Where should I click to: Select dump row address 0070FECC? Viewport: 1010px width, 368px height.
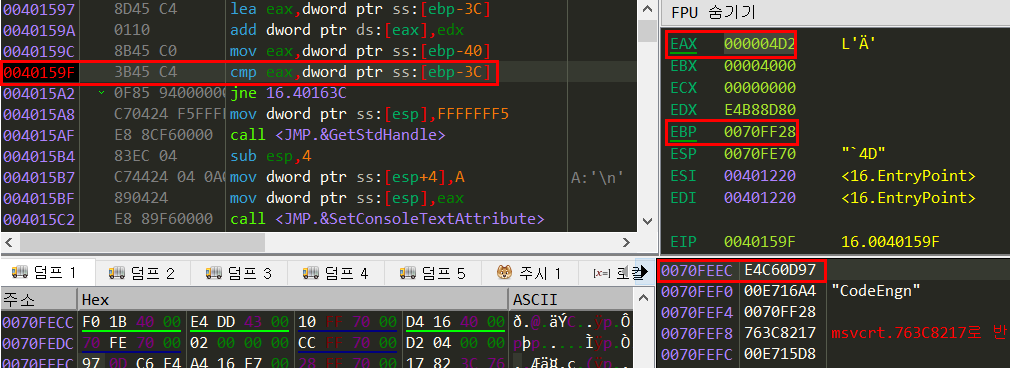tap(39, 321)
